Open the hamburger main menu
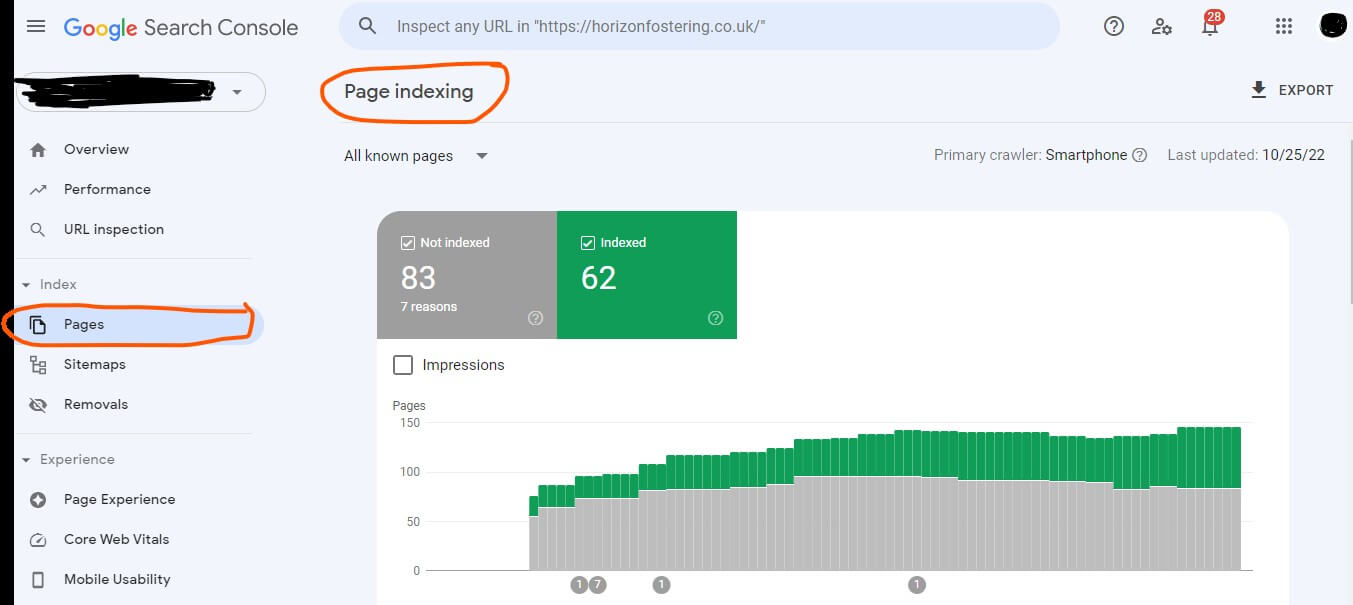The height and width of the screenshot is (605, 1353). pyautogui.click(x=36, y=26)
